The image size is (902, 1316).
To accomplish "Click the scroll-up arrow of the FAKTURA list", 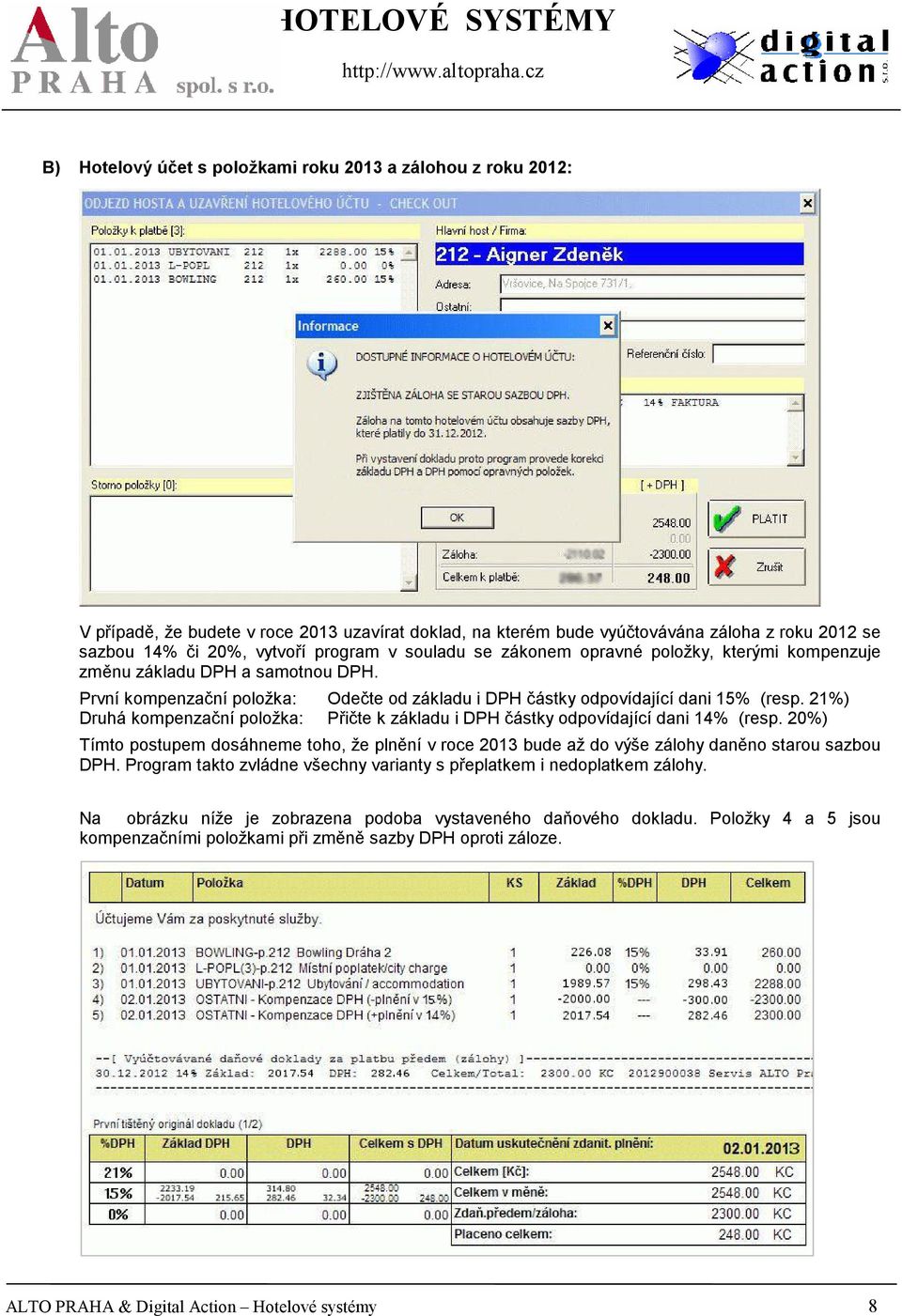I will pos(796,403).
